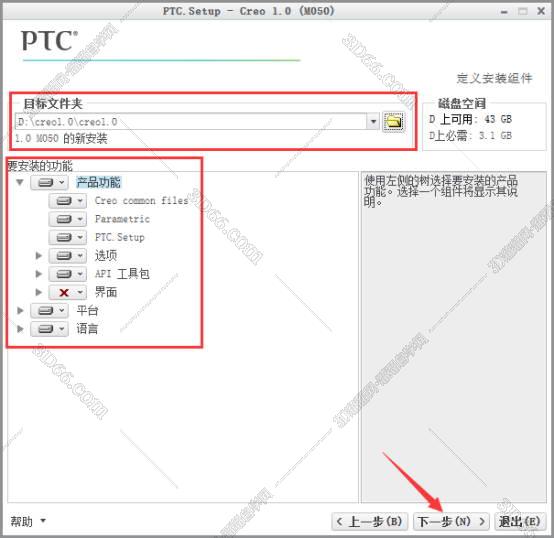Expand the 平台 tree node

20,311
